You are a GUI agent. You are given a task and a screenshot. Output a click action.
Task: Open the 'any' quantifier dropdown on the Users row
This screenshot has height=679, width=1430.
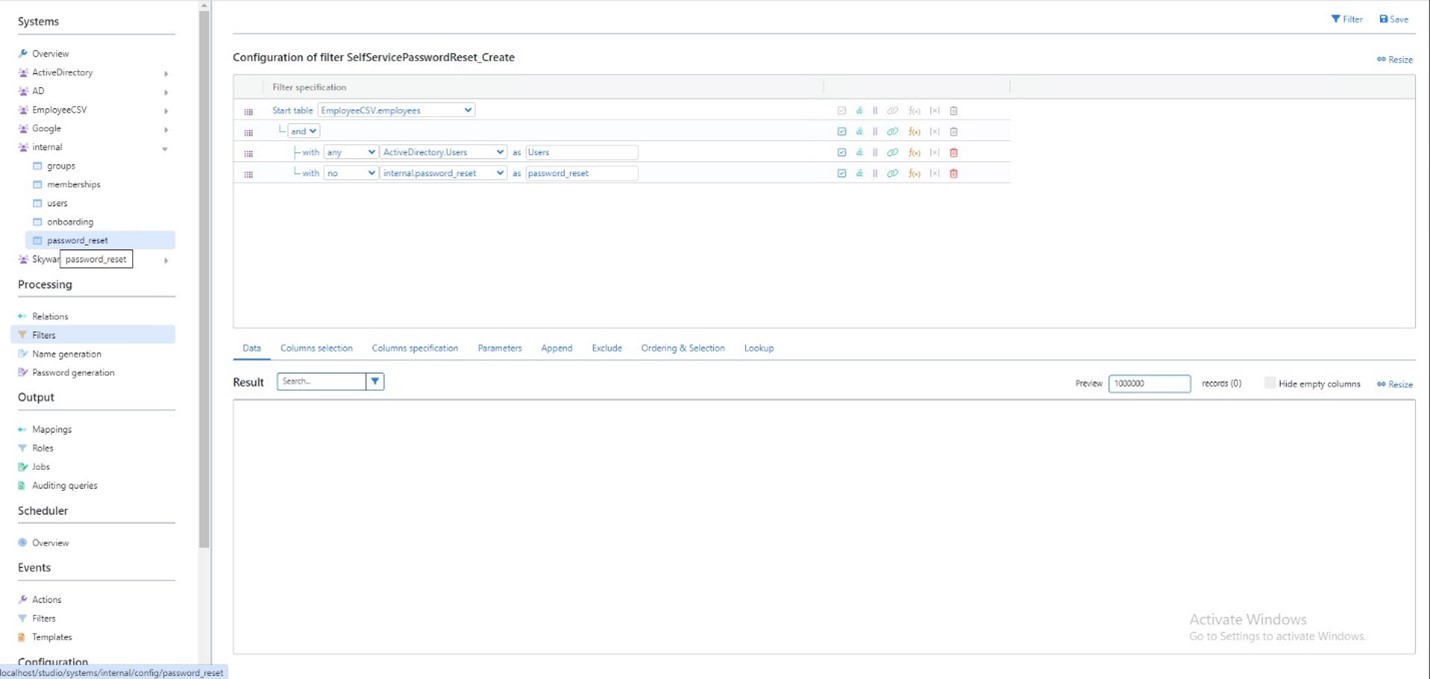[350, 152]
